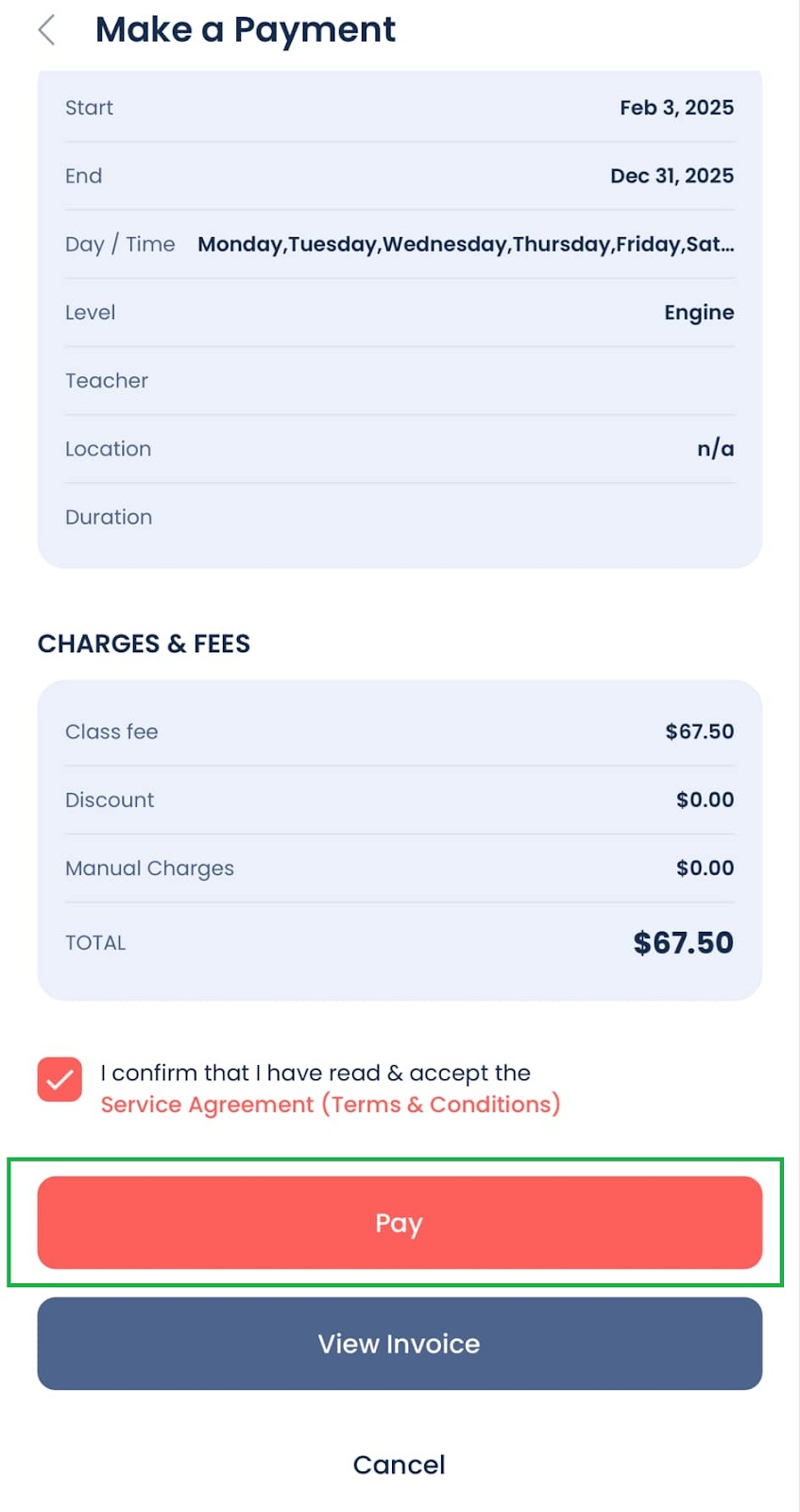
Task: Tap the truncated Day / Time value
Action: 465,245
